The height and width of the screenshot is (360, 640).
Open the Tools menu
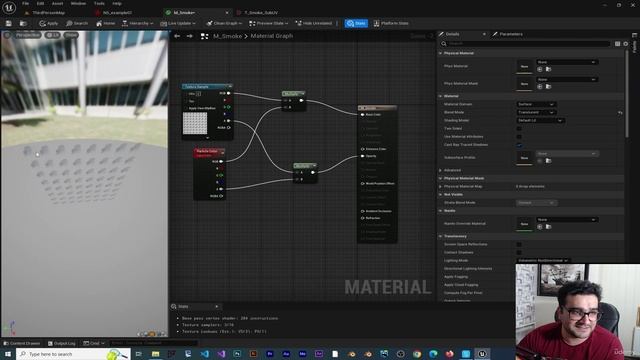click(99, 3)
